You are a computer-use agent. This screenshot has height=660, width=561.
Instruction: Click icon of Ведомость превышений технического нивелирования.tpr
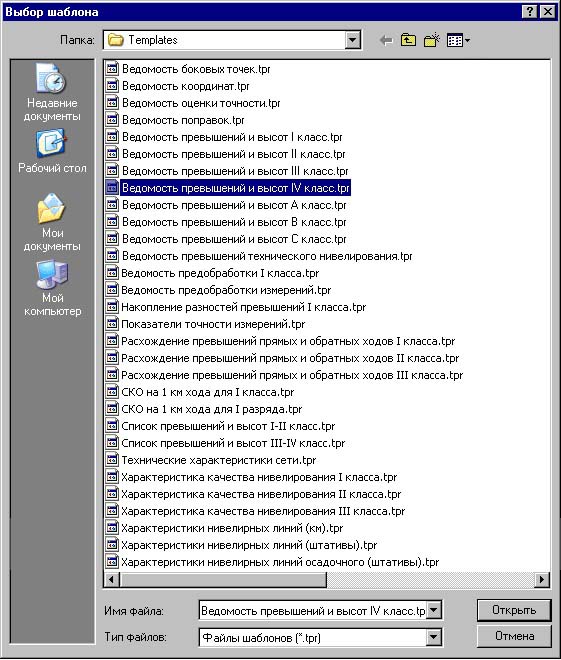click(x=112, y=255)
